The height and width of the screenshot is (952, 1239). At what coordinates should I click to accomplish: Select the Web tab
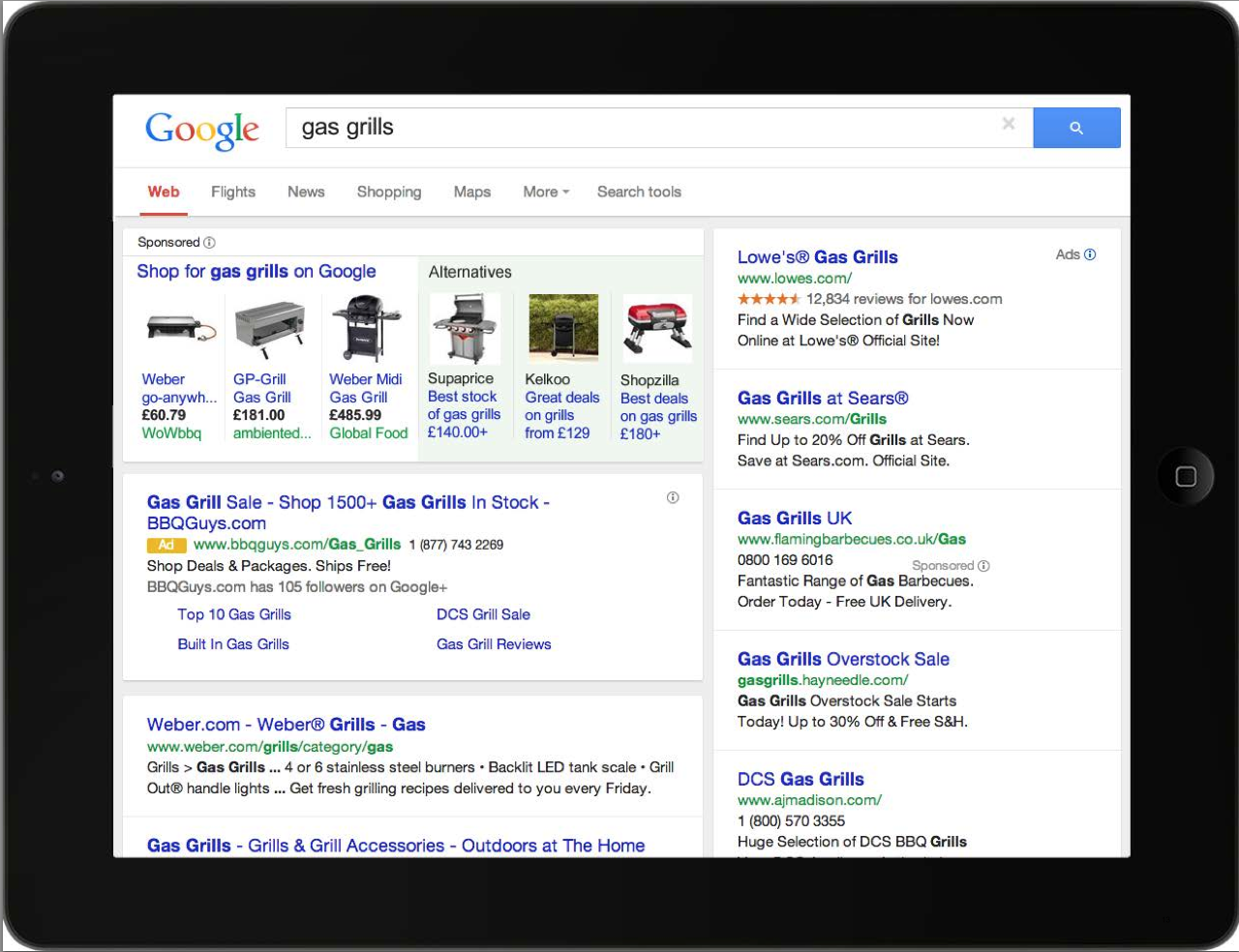point(164,192)
